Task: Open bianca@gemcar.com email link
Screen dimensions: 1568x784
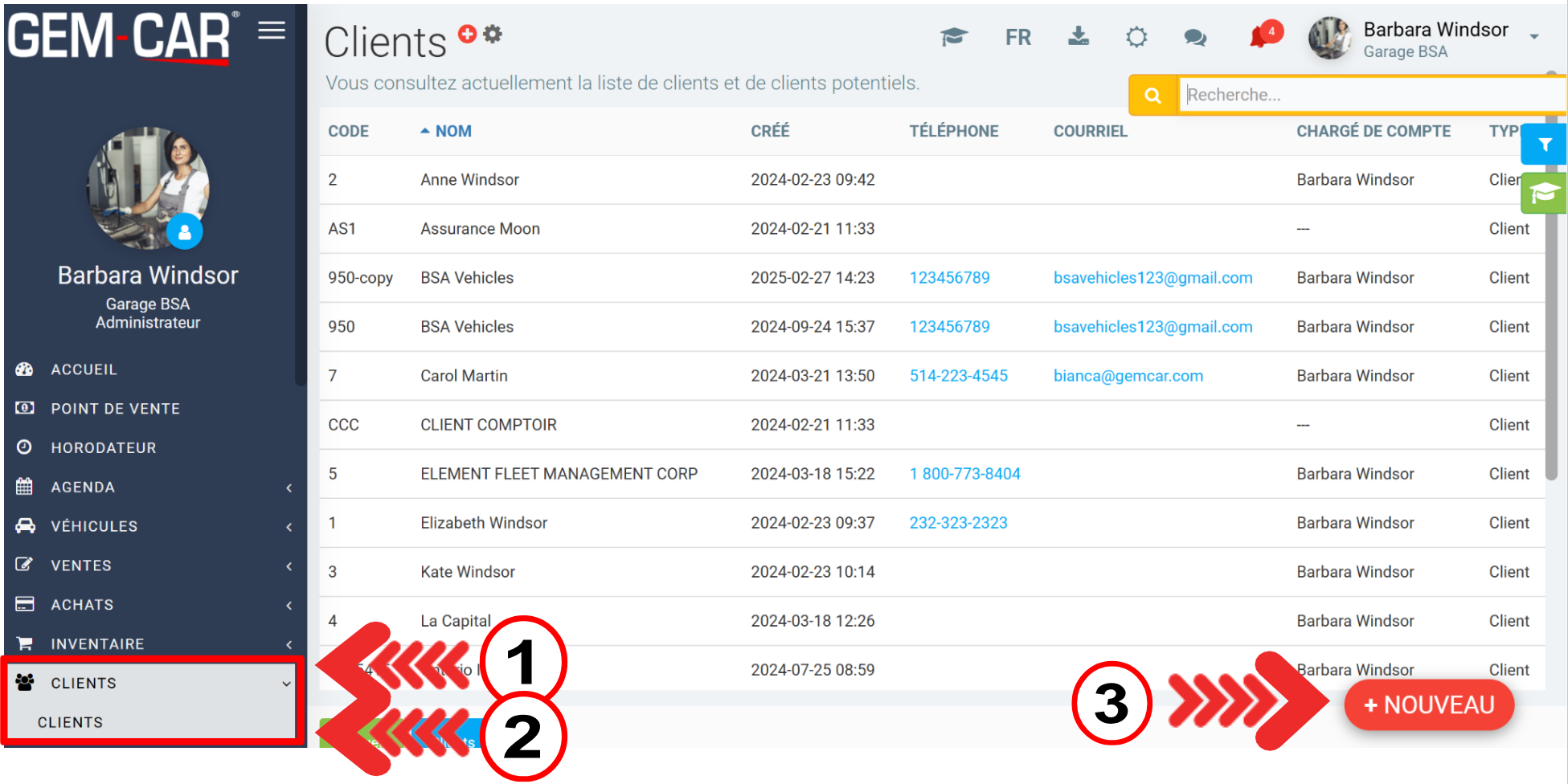Action: click(x=1128, y=376)
